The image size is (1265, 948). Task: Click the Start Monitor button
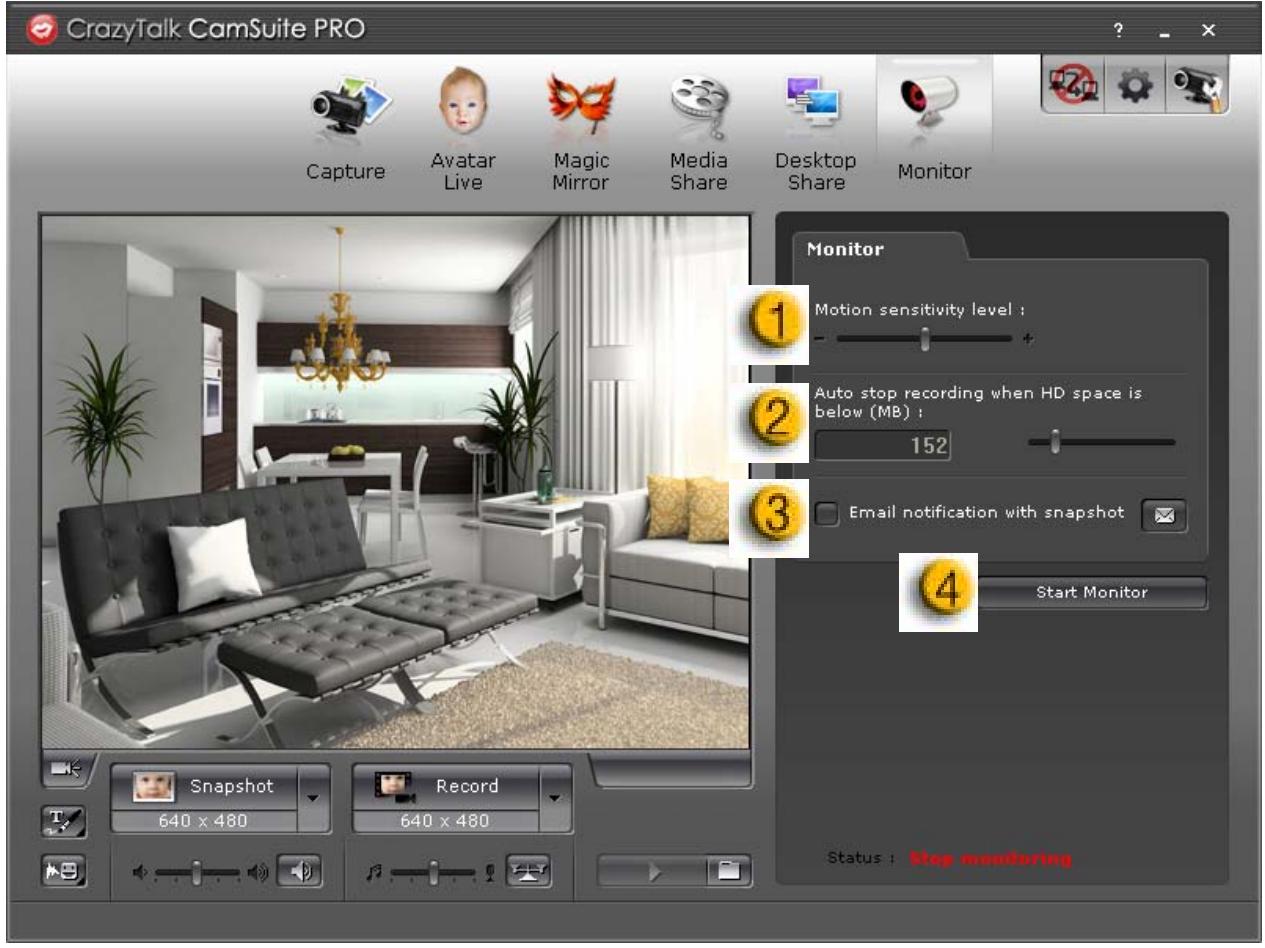click(x=1091, y=592)
